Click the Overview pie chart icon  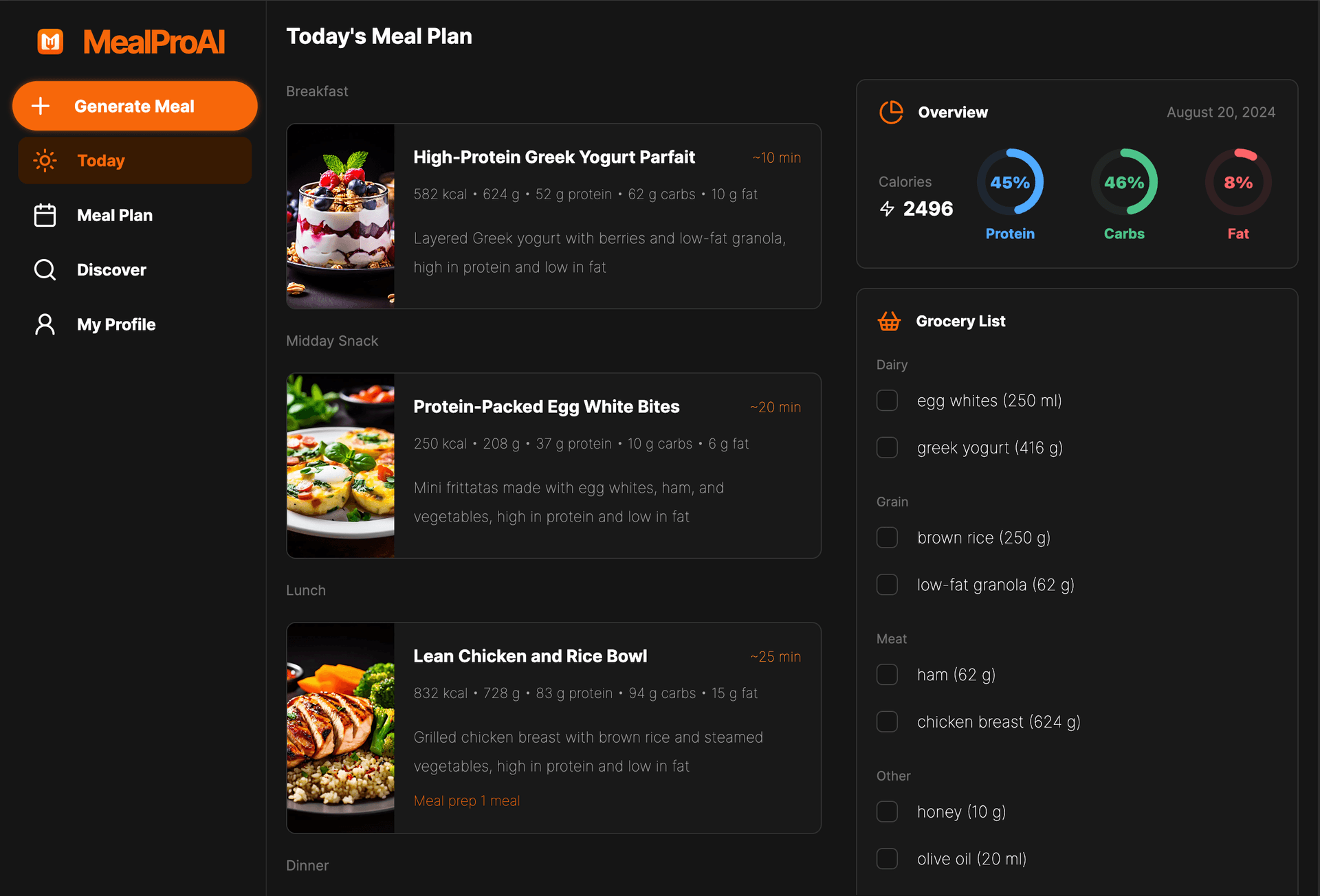click(890, 112)
